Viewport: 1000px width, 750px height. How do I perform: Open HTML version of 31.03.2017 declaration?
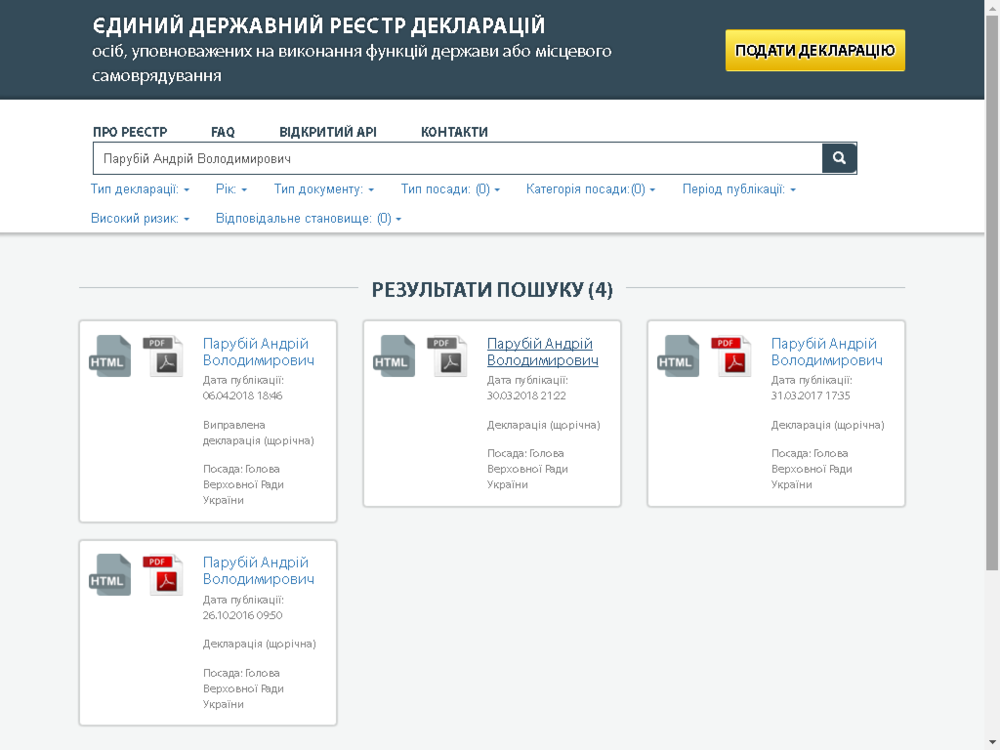[x=677, y=357]
